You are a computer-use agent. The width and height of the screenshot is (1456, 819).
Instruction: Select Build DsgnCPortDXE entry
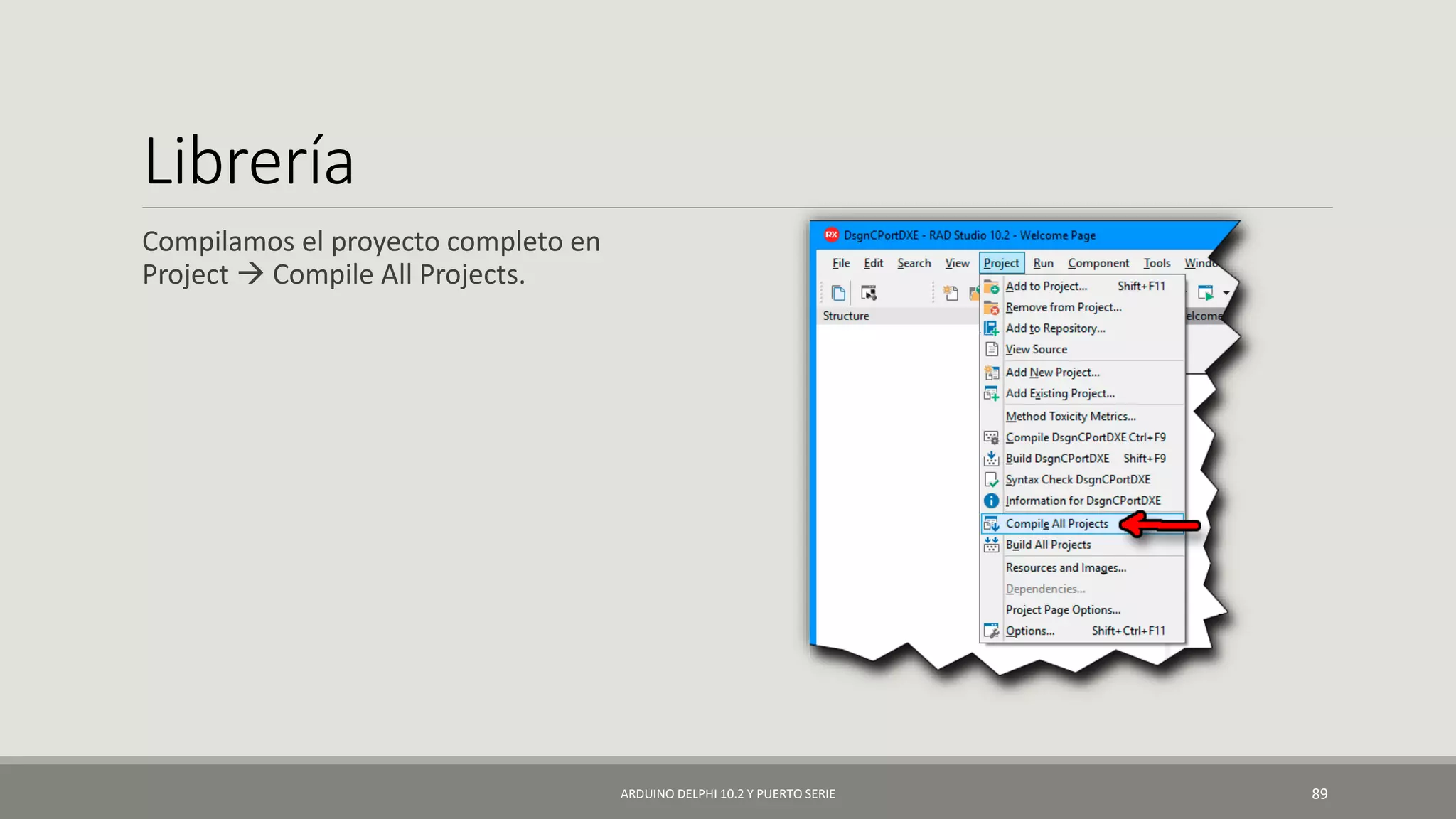point(1082,459)
